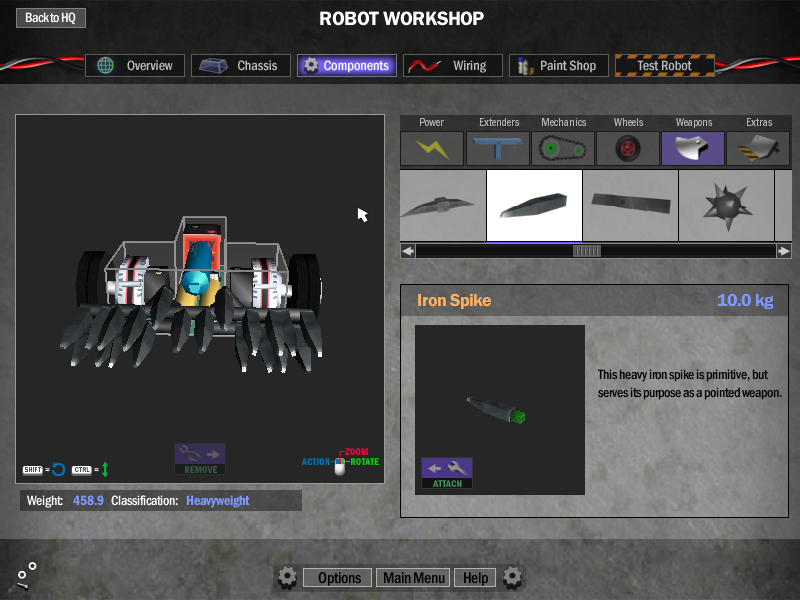
Task: Attach the Iron Spike to the robot
Action: (447, 473)
